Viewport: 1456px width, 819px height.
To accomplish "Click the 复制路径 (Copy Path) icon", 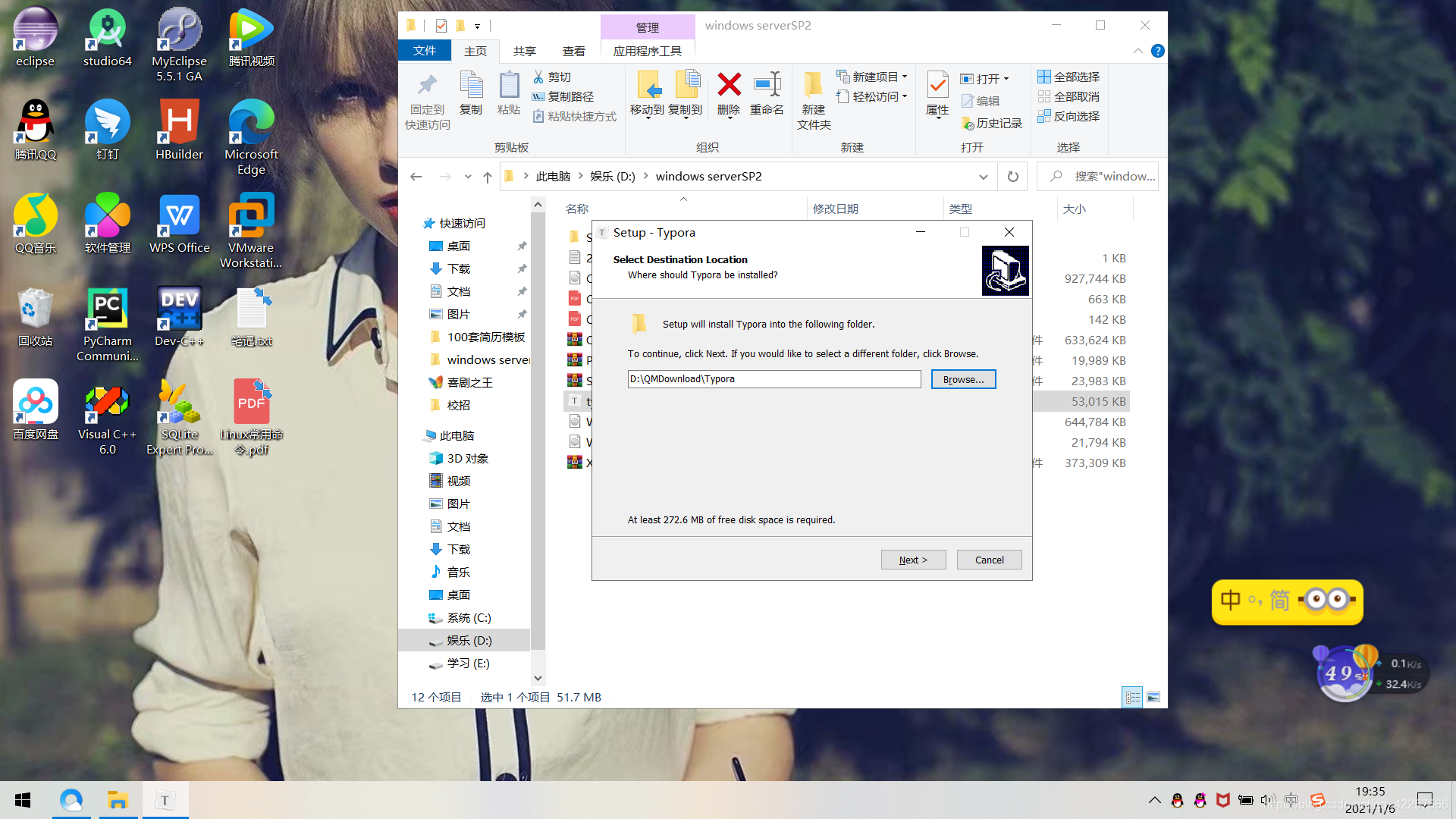I will pos(538,96).
